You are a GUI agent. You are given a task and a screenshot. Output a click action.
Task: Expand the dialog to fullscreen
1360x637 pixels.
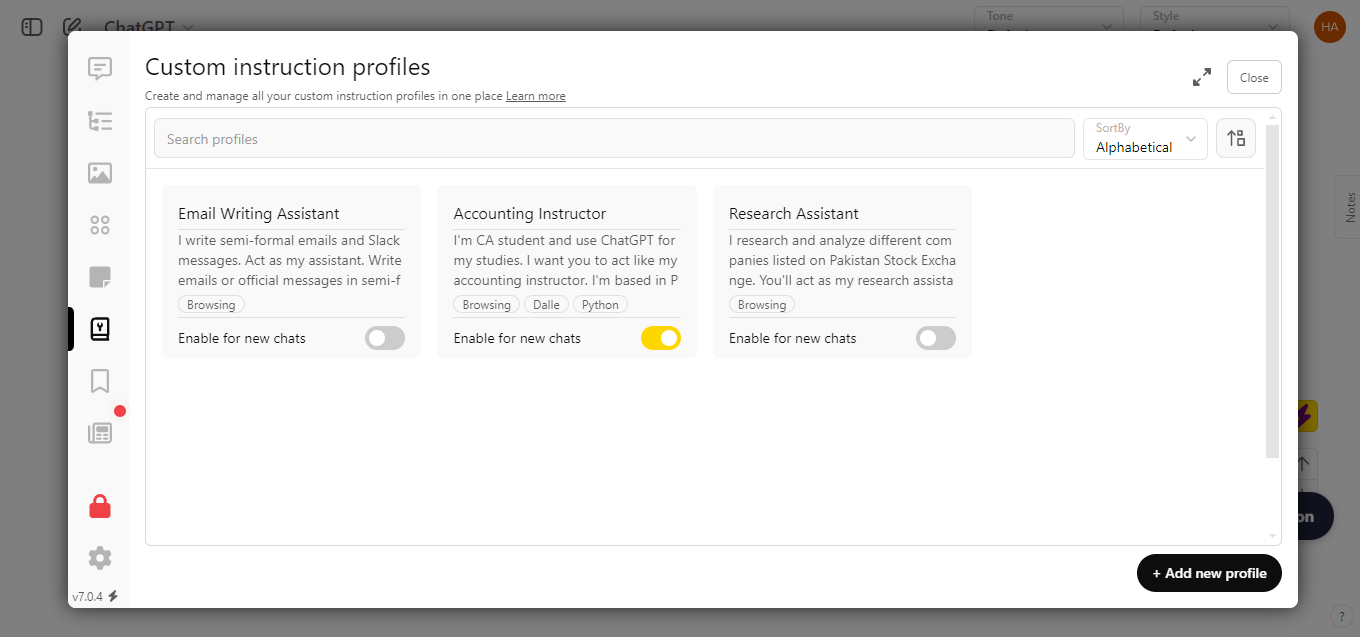[1202, 77]
